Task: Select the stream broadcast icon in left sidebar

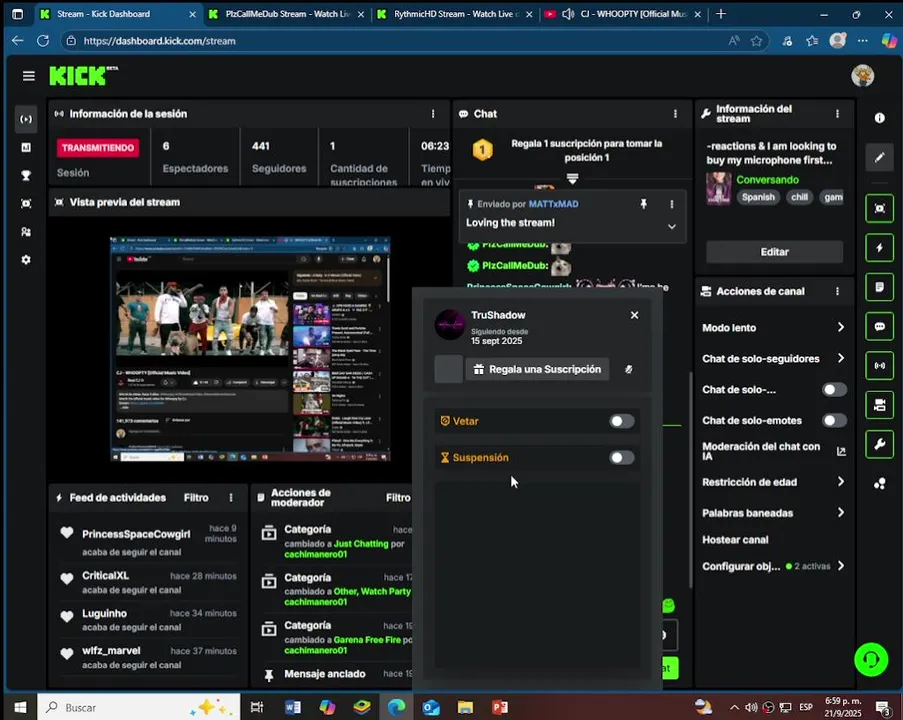Action: 26,119
